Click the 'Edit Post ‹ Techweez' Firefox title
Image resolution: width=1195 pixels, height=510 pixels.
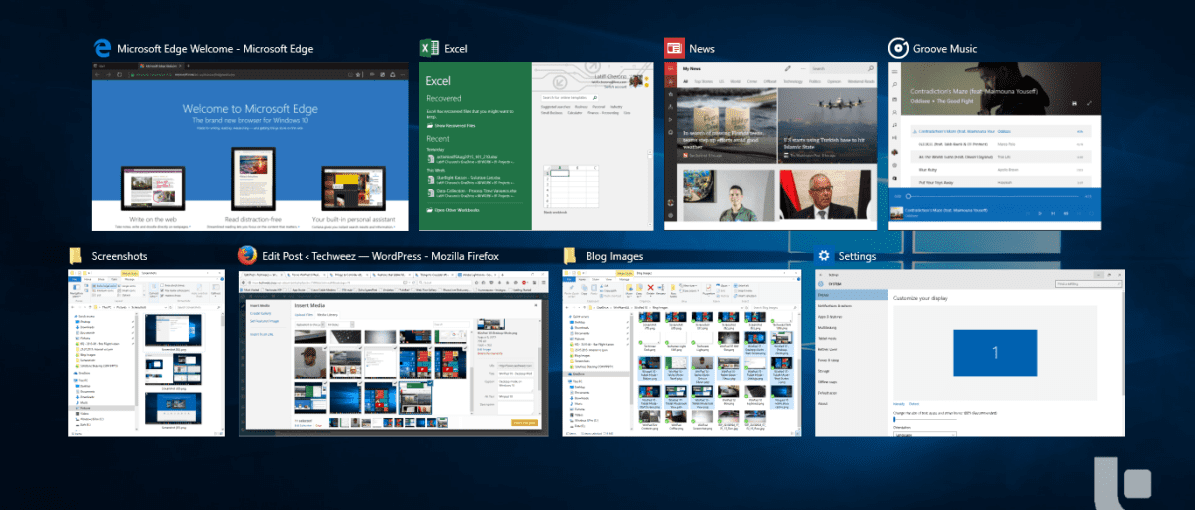click(380, 256)
